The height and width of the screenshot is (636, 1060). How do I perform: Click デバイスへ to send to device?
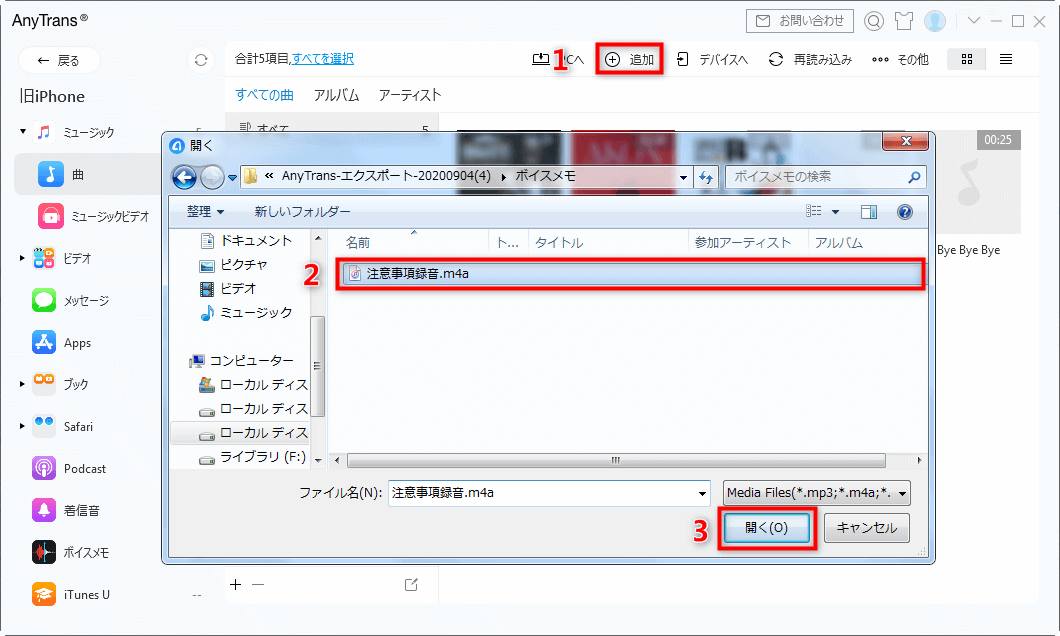click(712, 59)
